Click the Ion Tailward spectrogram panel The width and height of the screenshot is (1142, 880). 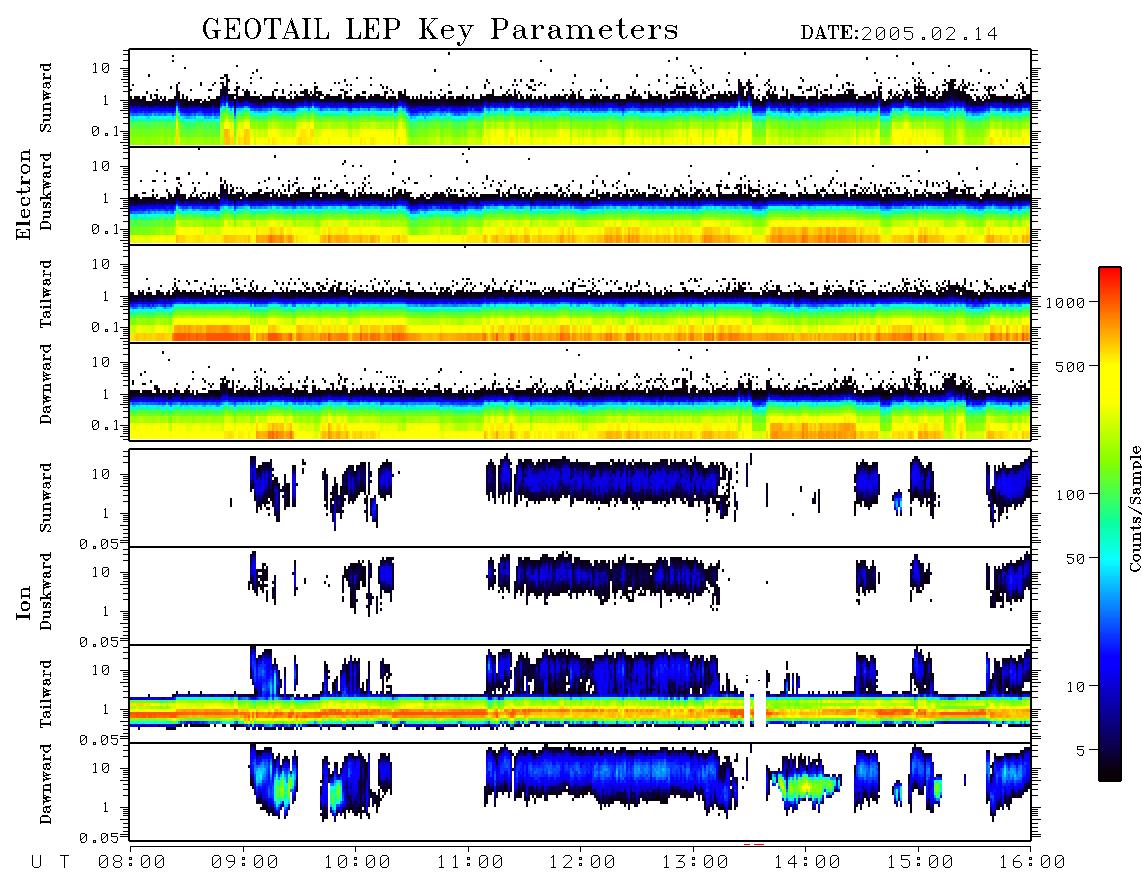[580, 694]
